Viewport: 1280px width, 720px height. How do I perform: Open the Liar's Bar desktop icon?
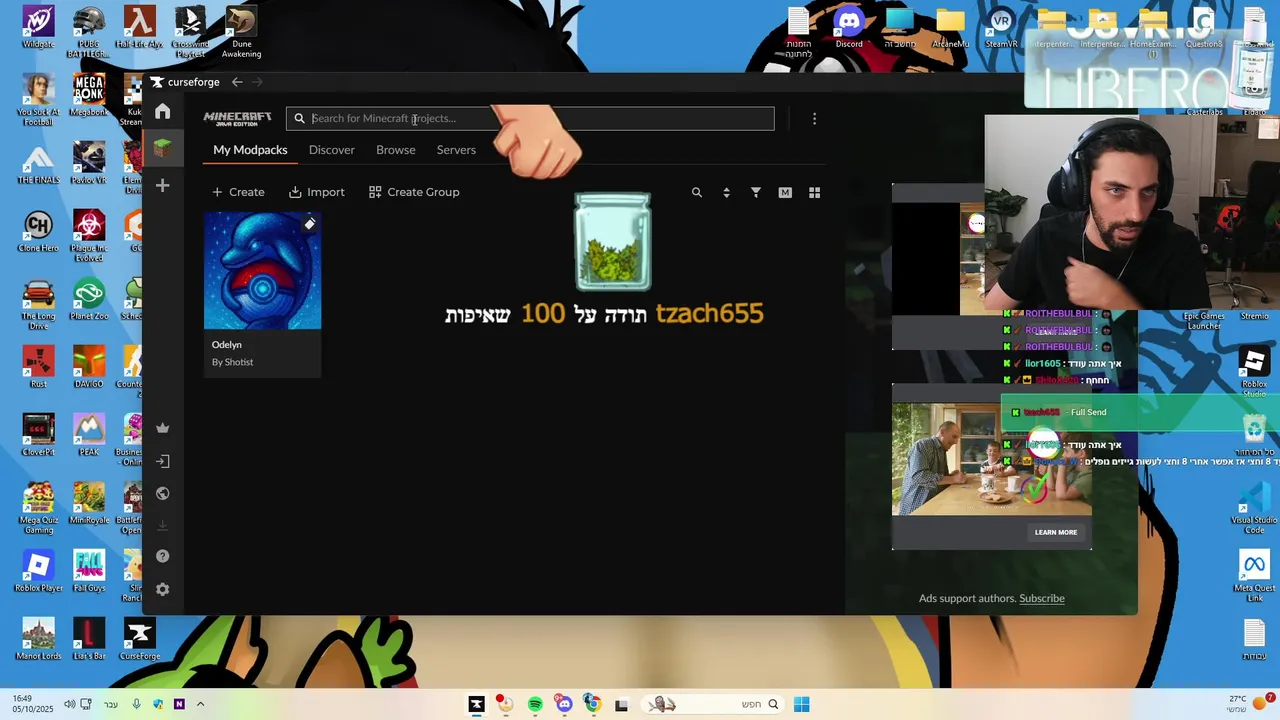coord(88,640)
